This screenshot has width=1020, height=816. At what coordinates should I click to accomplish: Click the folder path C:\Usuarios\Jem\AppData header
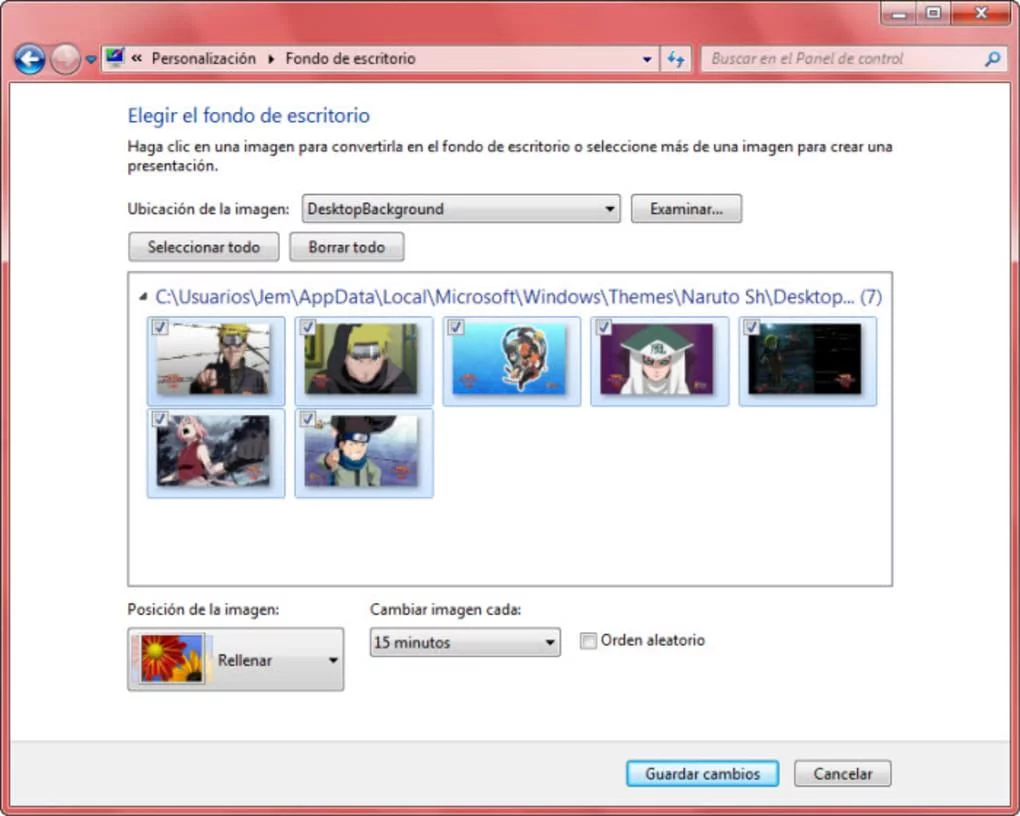point(518,297)
